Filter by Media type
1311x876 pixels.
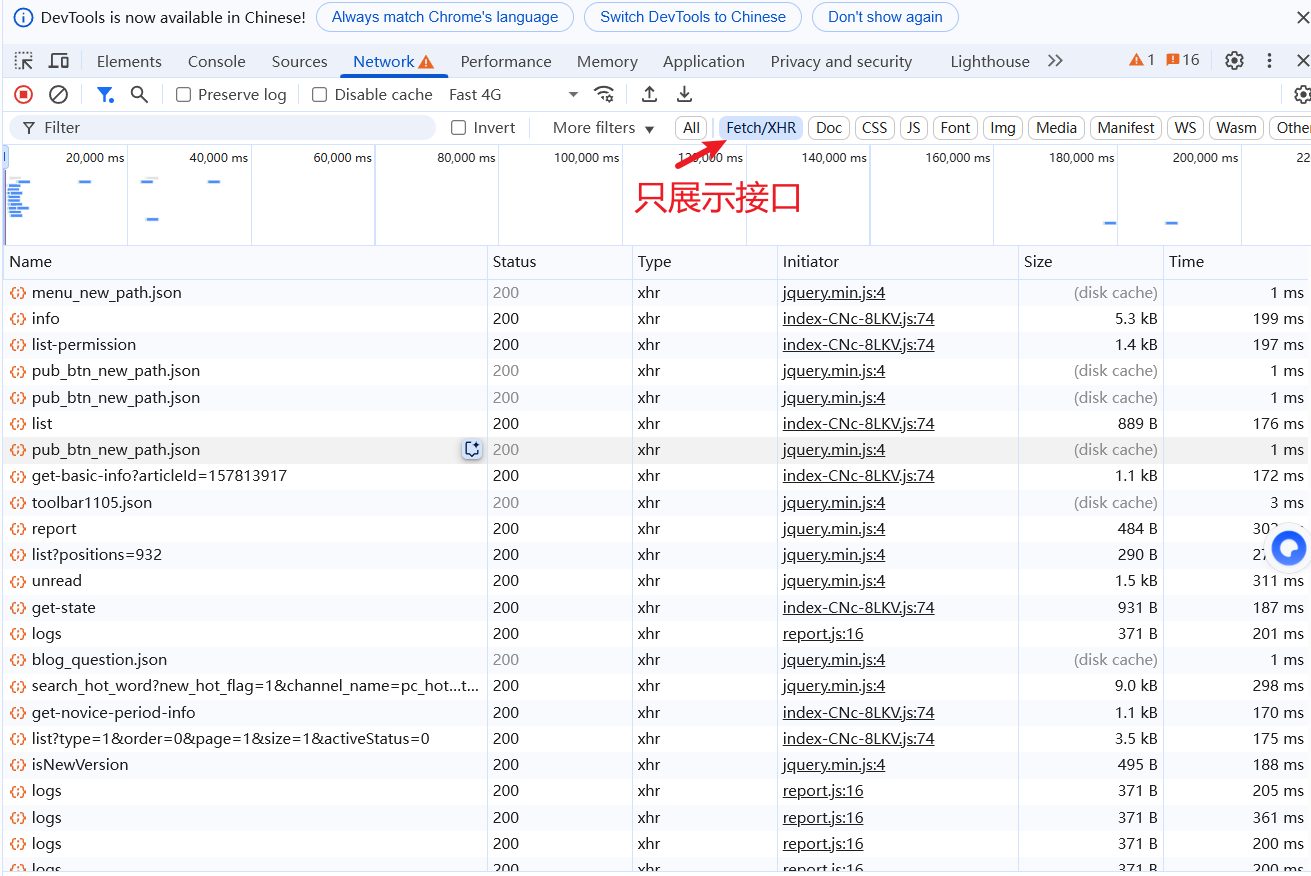coord(1056,128)
